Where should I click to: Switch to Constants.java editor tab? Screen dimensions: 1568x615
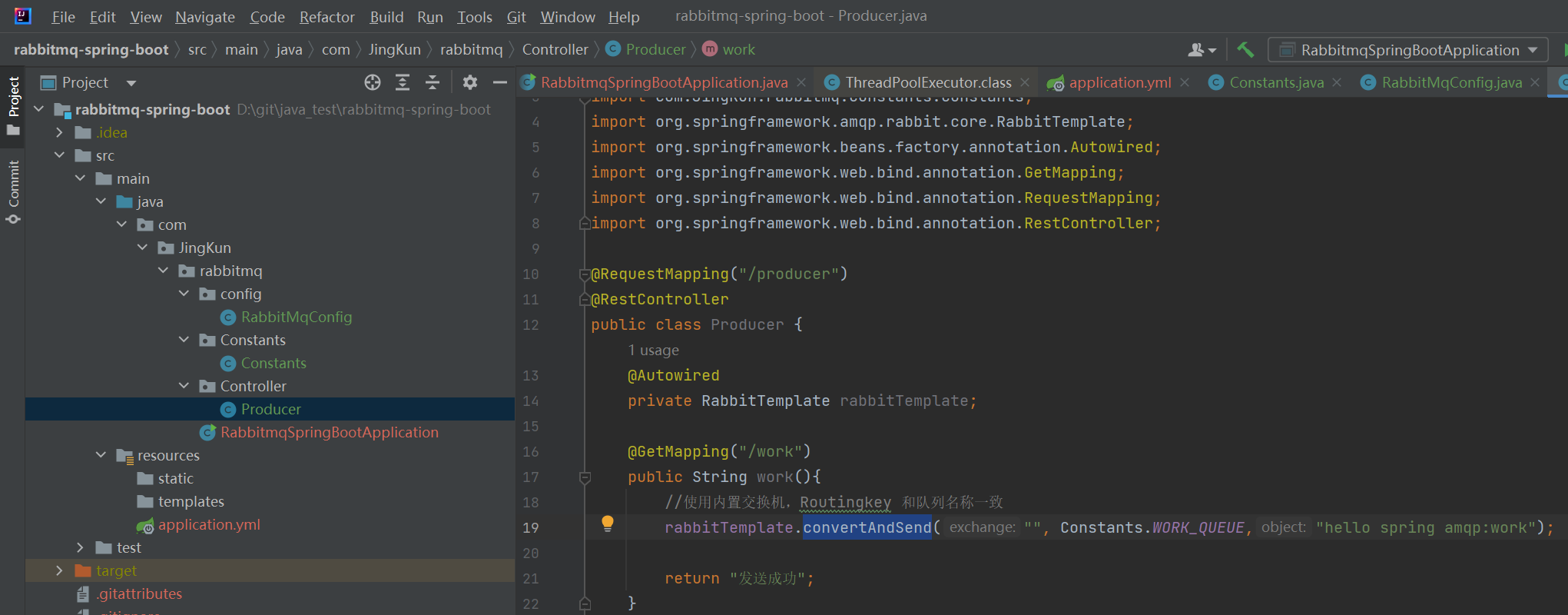(x=1276, y=82)
